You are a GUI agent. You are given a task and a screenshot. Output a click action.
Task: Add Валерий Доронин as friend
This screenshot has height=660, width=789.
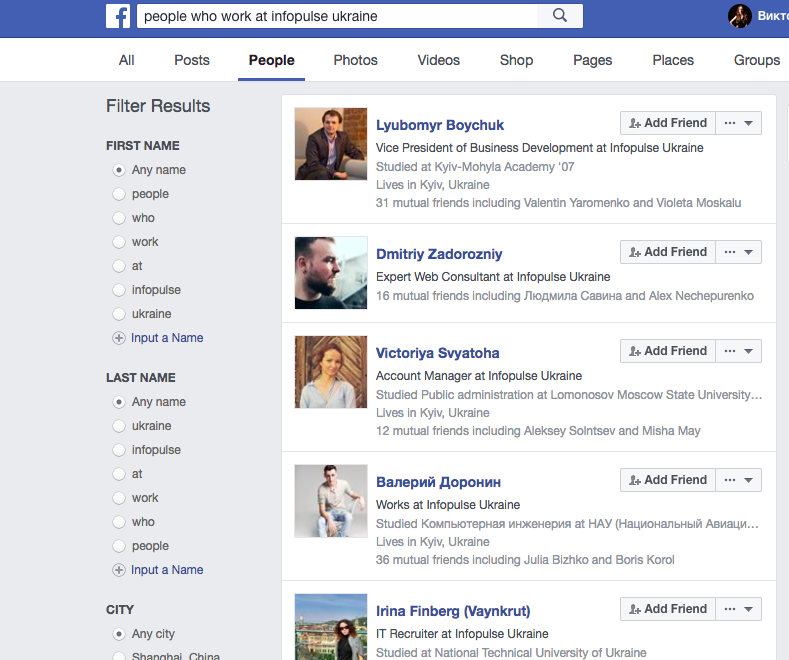pyautogui.click(x=668, y=480)
